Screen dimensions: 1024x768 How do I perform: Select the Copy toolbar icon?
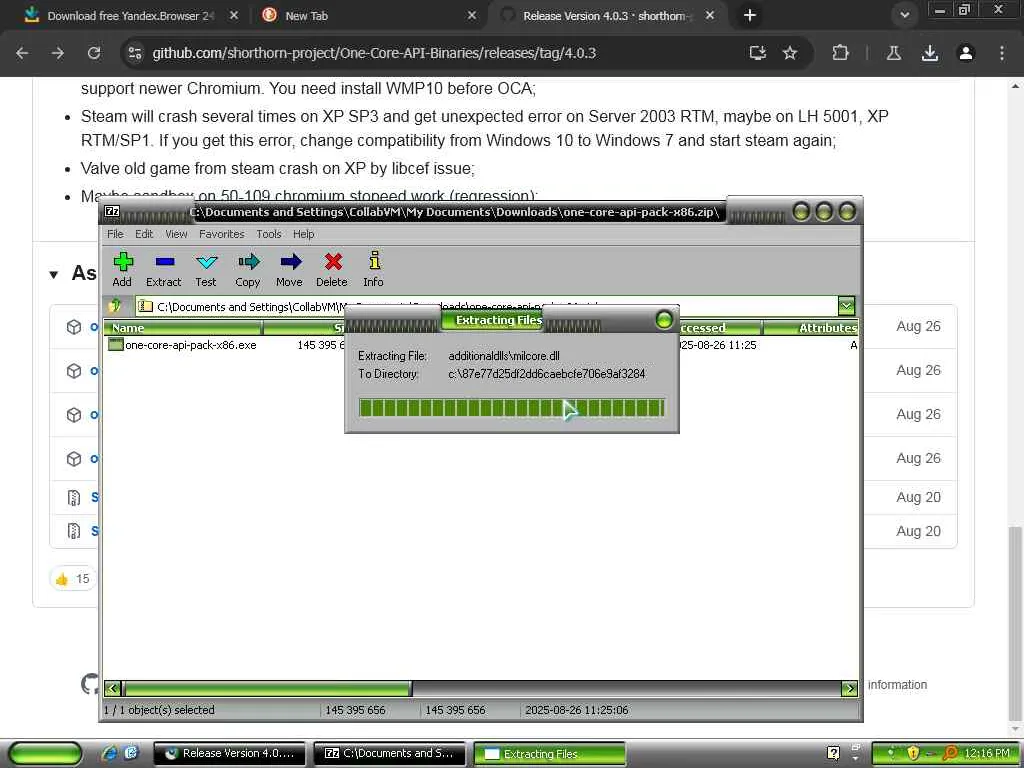pos(248,270)
